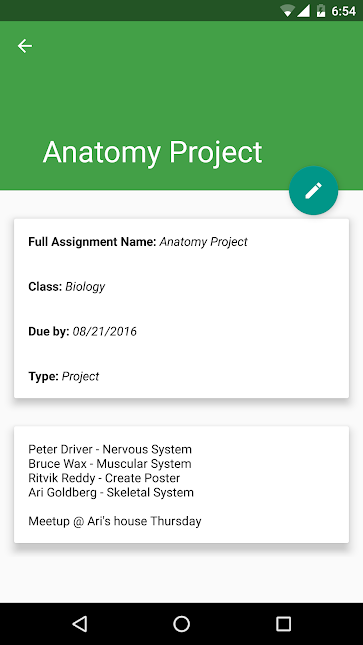The image size is (363, 645).
Task: Tap the Wi-Fi status icon
Action: [287, 11]
